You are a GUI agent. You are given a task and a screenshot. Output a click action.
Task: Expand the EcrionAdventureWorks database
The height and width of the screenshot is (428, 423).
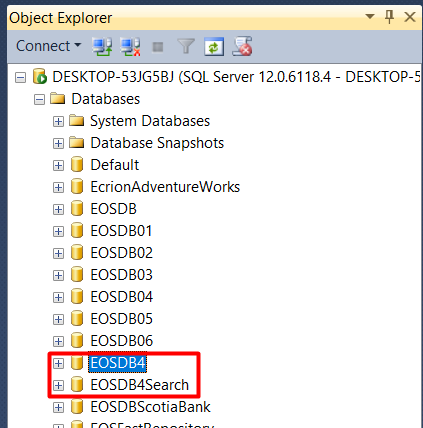click(x=58, y=187)
